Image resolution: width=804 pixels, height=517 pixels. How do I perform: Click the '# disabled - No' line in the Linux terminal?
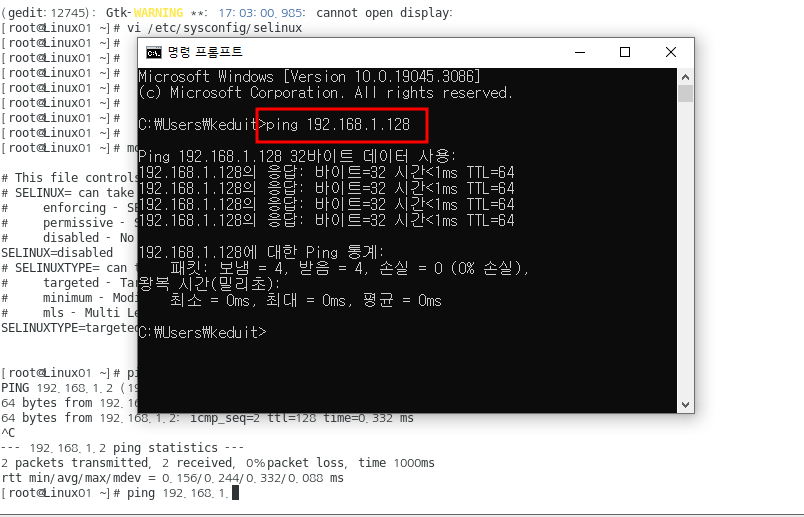[x=68, y=238]
